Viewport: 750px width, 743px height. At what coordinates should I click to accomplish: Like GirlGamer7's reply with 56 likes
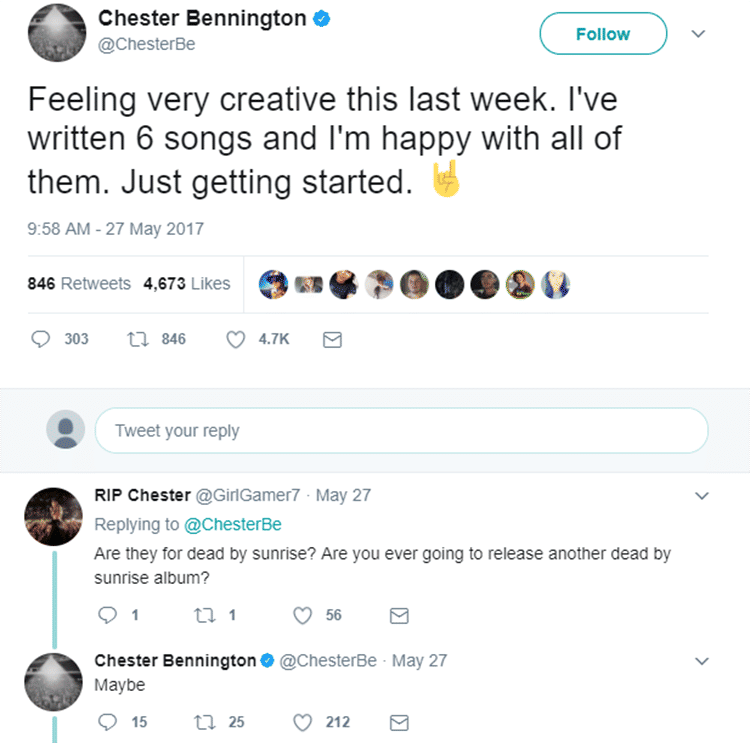[x=303, y=616]
